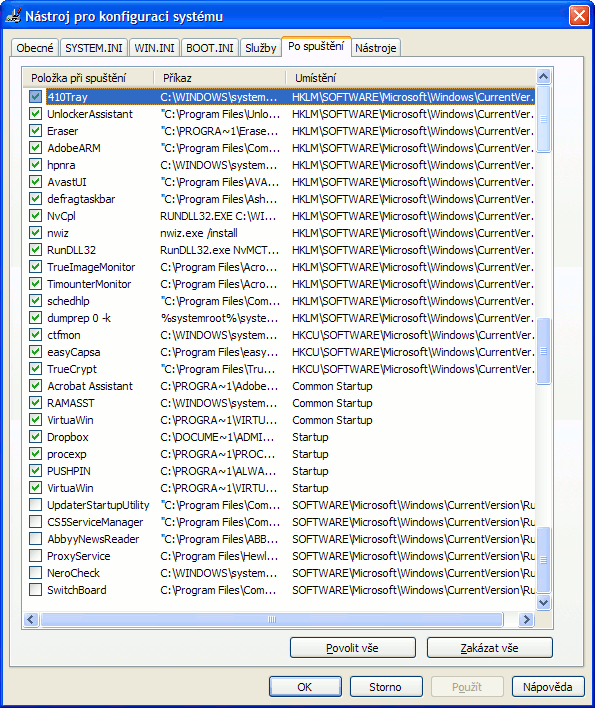Image resolution: width=595 pixels, height=708 pixels.
Task: Open the WIN.INI tab
Action: pos(154,48)
